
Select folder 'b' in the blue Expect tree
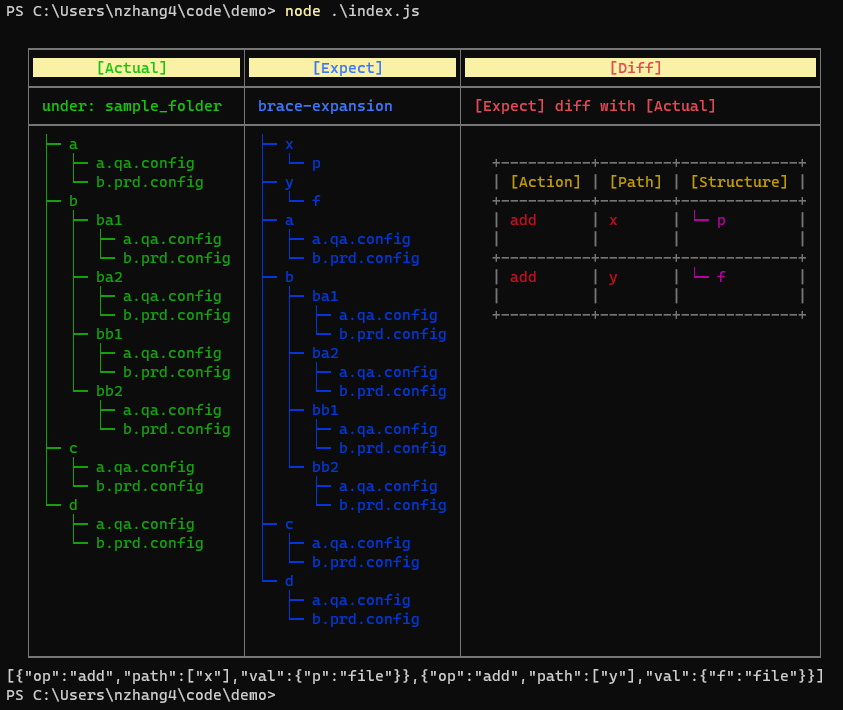pyautogui.click(x=289, y=277)
